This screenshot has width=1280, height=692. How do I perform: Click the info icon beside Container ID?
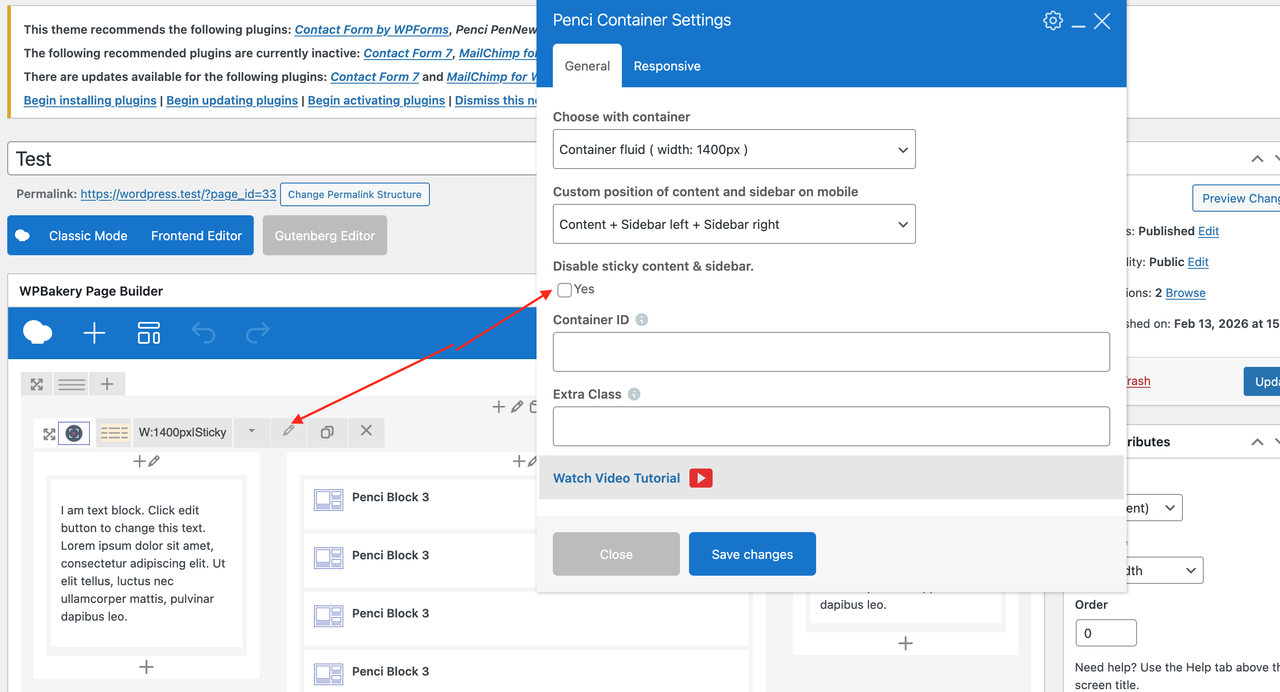coord(642,320)
